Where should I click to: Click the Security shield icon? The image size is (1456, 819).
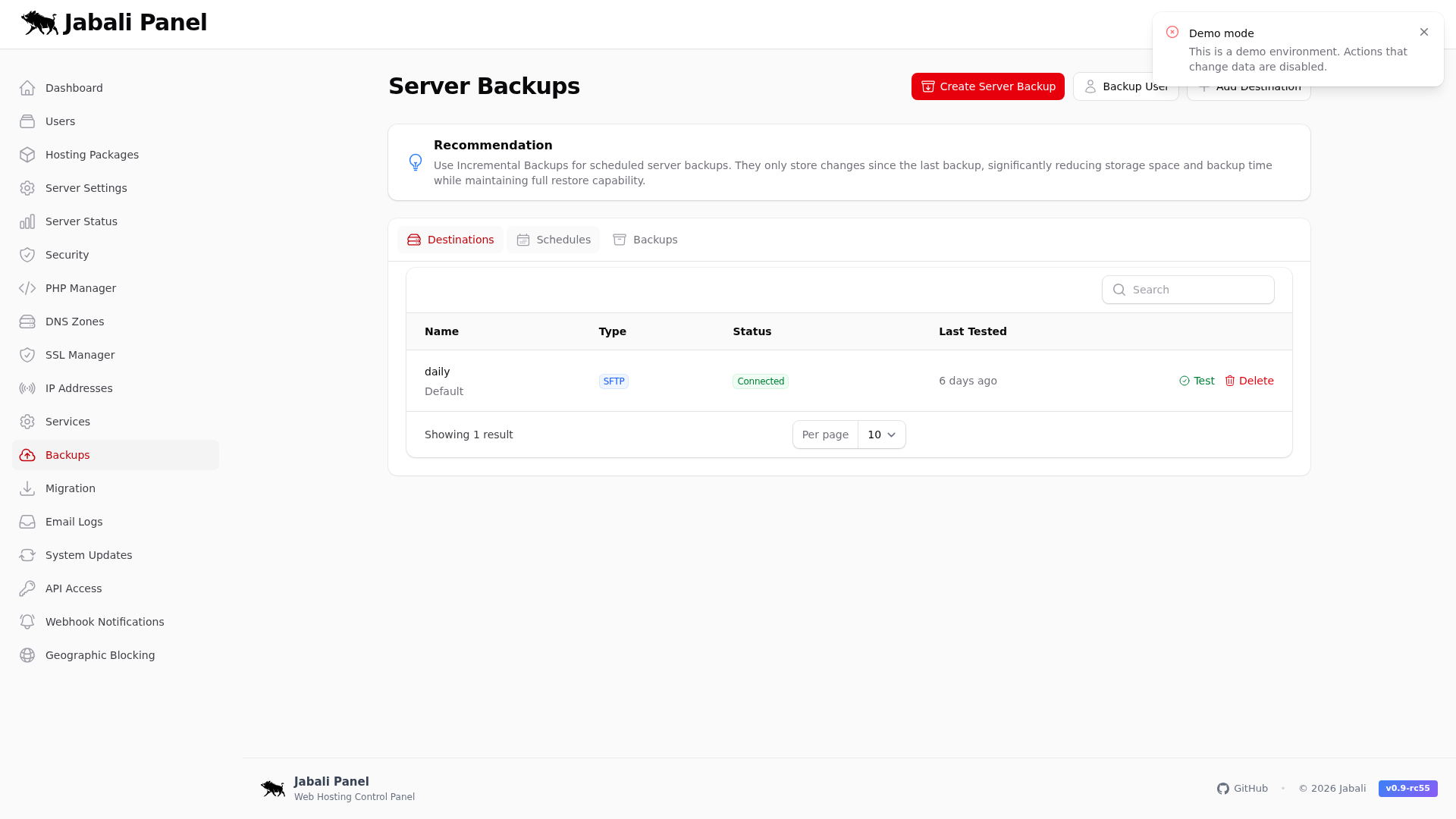pos(27,255)
